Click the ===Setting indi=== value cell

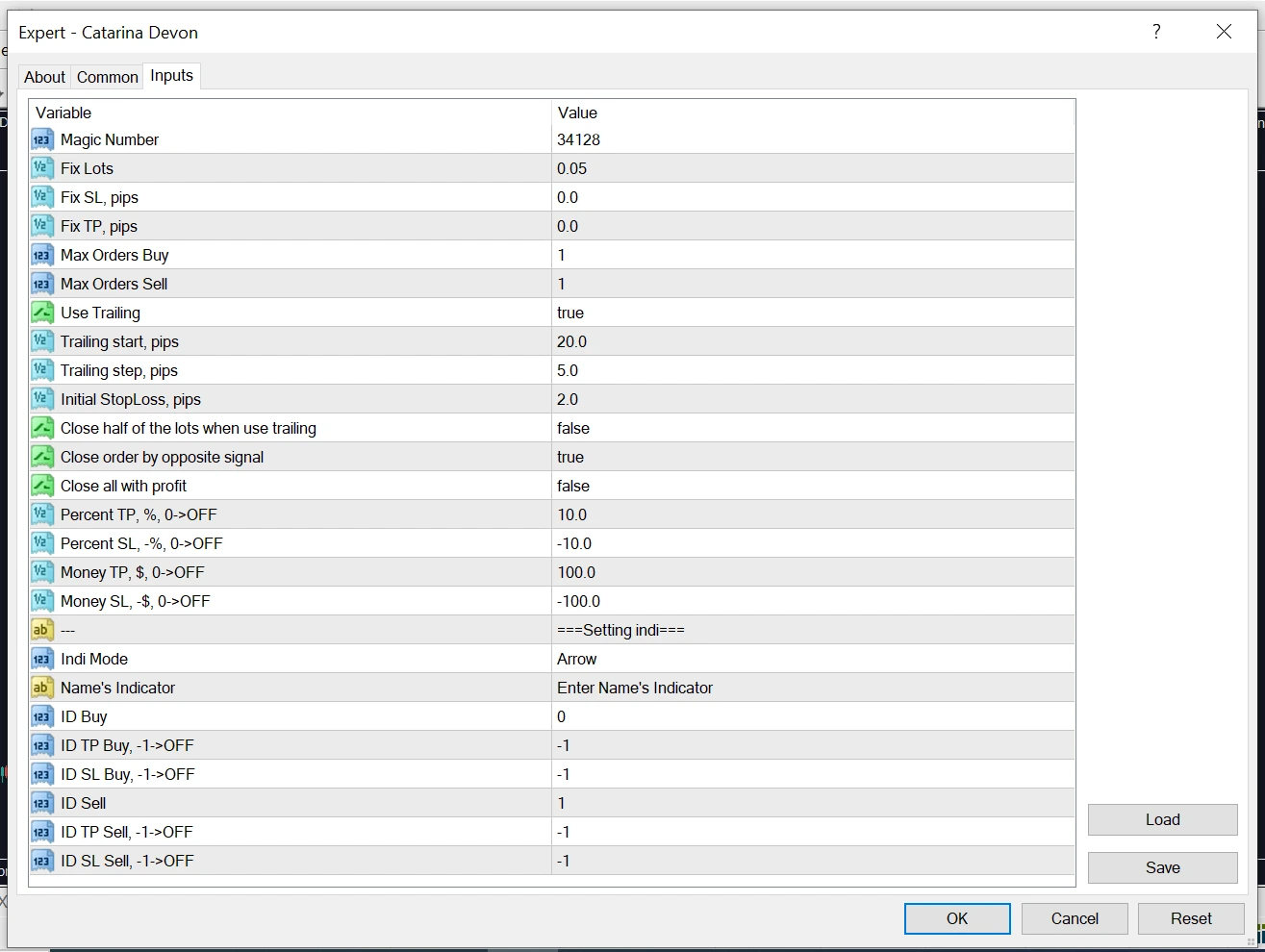click(813, 630)
